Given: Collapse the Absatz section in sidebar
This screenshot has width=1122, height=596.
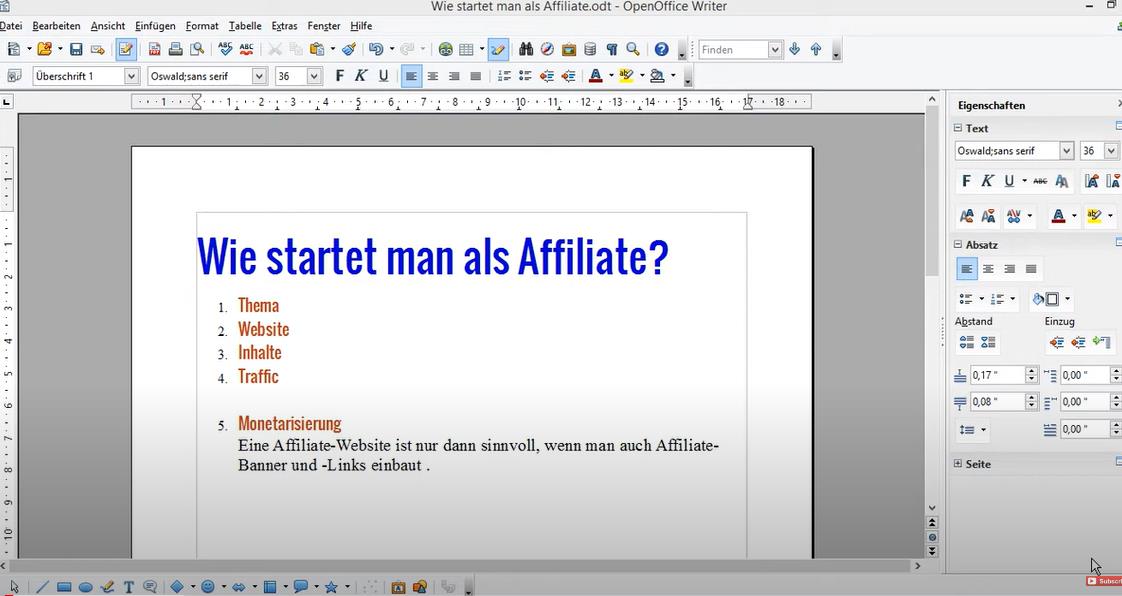Looking at the screenshot, I should 958,244.
